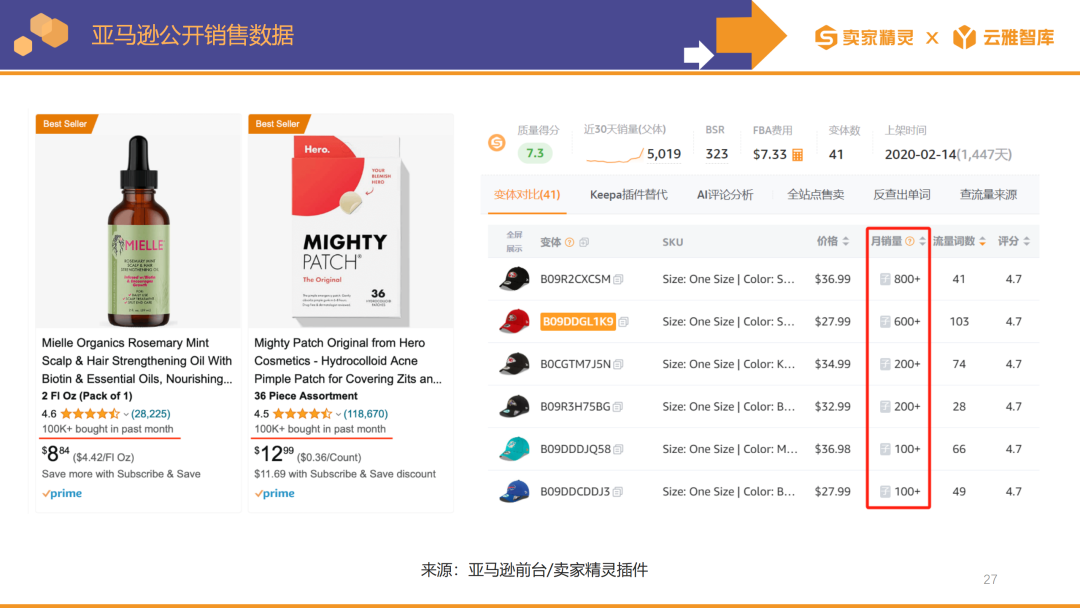1080x608 pixels.
Task: Click the 103 traffic keywords value
Action: click(x=959, y=322)
